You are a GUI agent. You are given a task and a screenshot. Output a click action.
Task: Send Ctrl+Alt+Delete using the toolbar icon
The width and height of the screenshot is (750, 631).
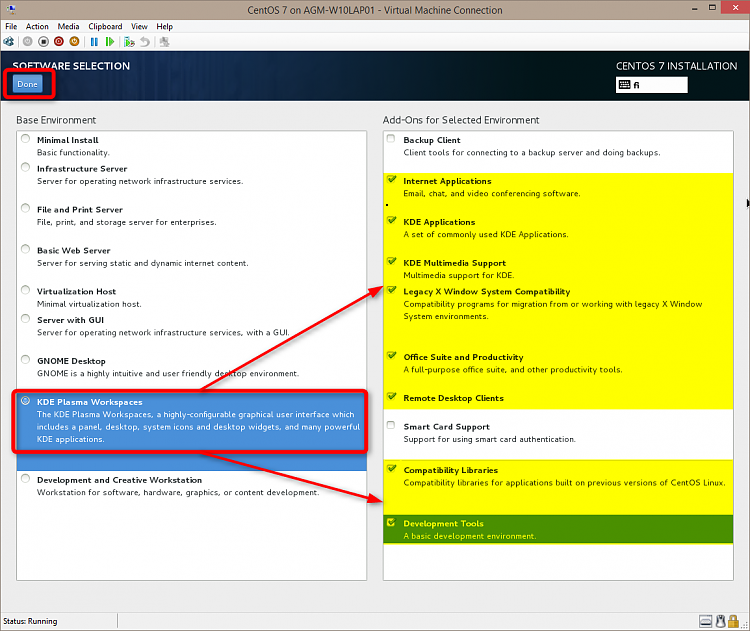tap(9, 42)
